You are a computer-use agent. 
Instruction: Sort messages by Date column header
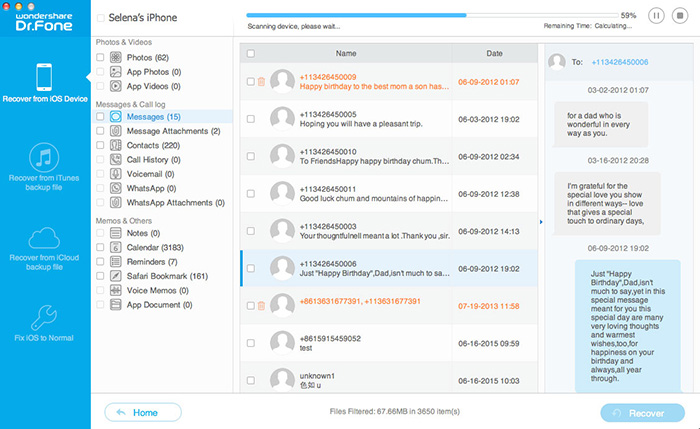pos(494,53)
